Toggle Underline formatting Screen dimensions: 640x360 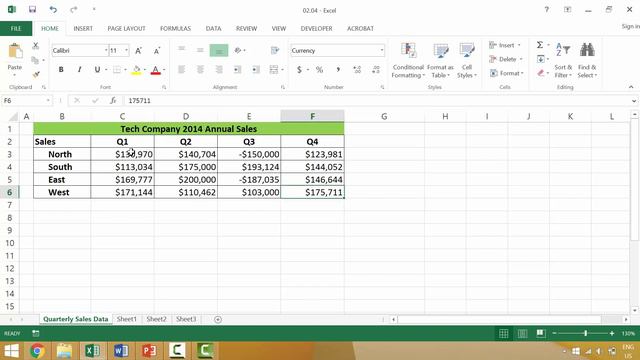pos(97,70)
